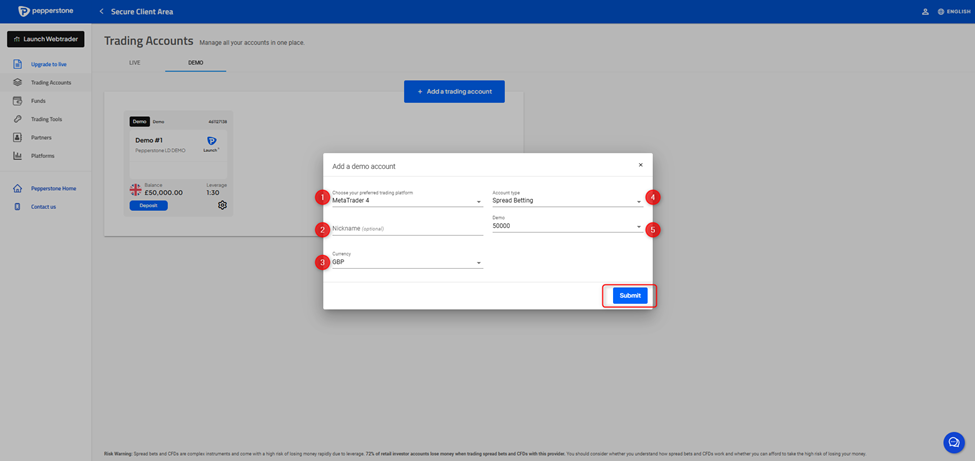This screenshot has height=461, width=975.
Task: Click the Platforms chart icon
Action: click(x=17, y=156)
